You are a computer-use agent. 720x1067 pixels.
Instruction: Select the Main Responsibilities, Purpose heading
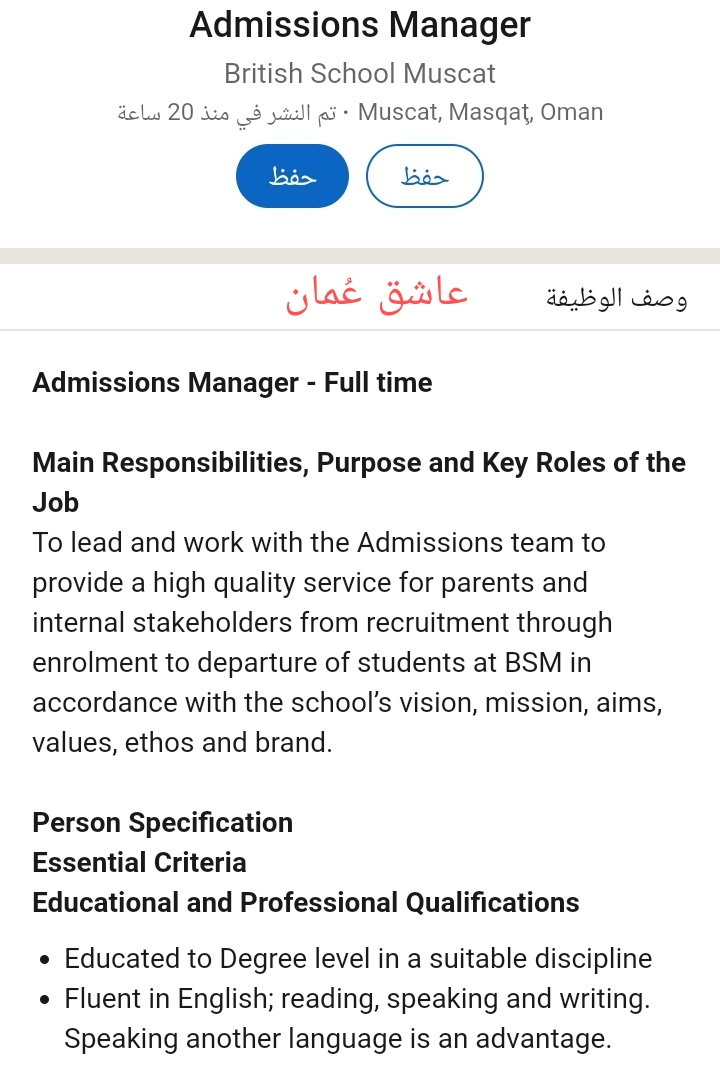(359, 463)
